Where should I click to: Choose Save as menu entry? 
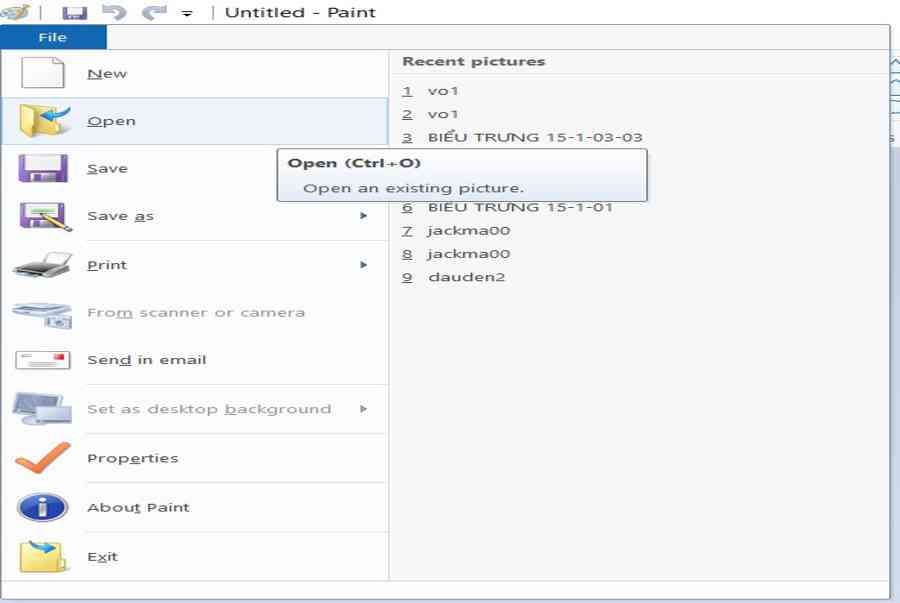tap(120, 216)
